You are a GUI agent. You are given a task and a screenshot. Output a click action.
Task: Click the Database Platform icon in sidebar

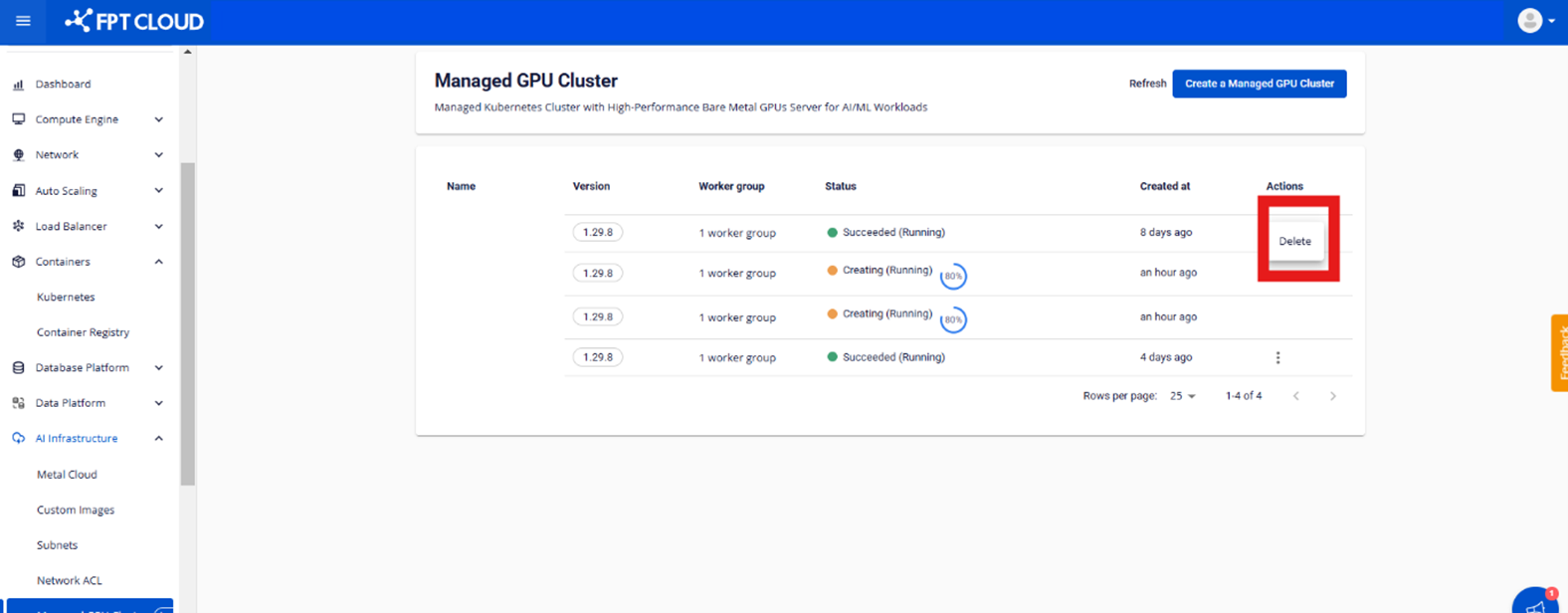pos(18,368)
